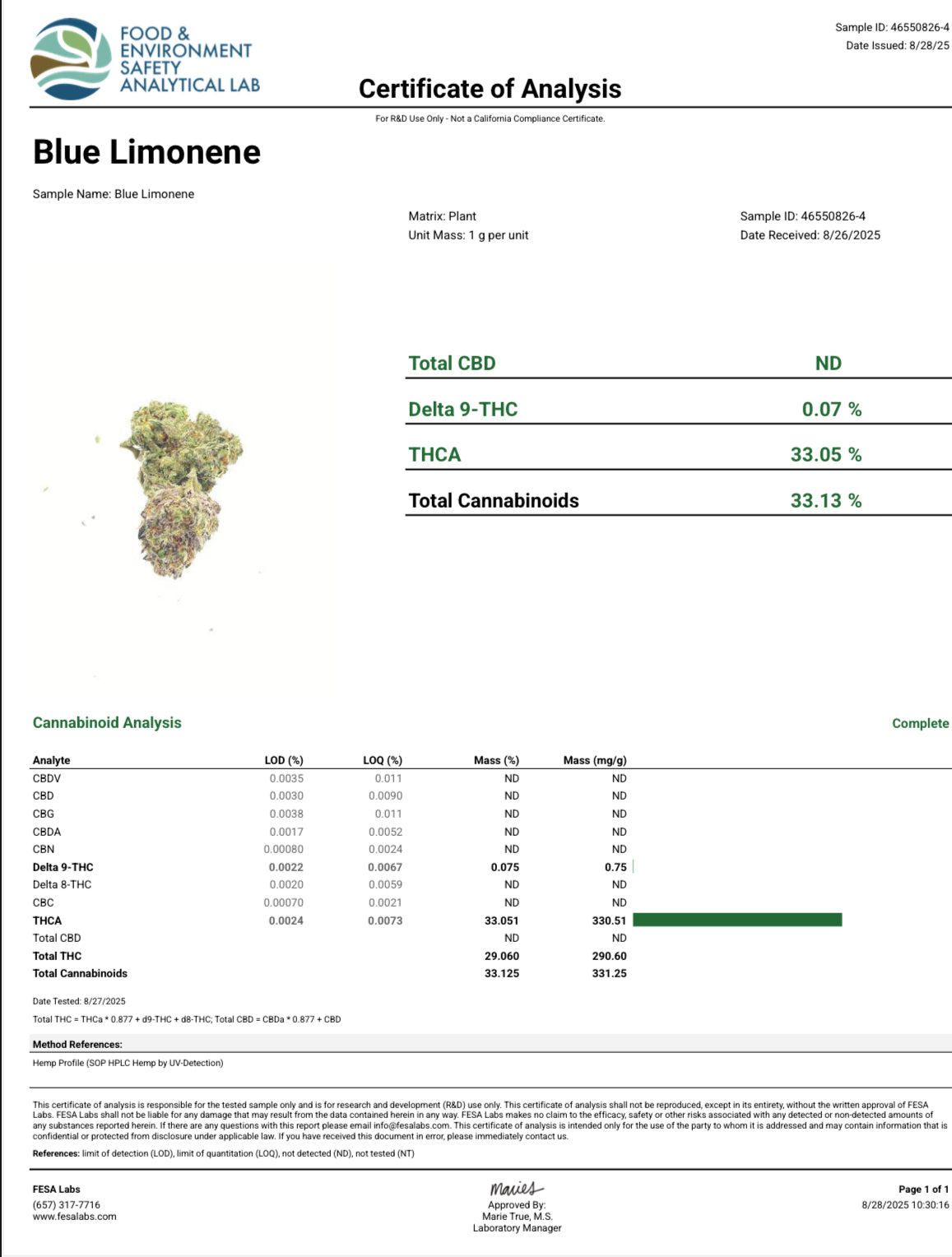Click the Method References heading
Viewport: 952px width, 1257px height.
pyautogui.click(x=77, y=1044)
